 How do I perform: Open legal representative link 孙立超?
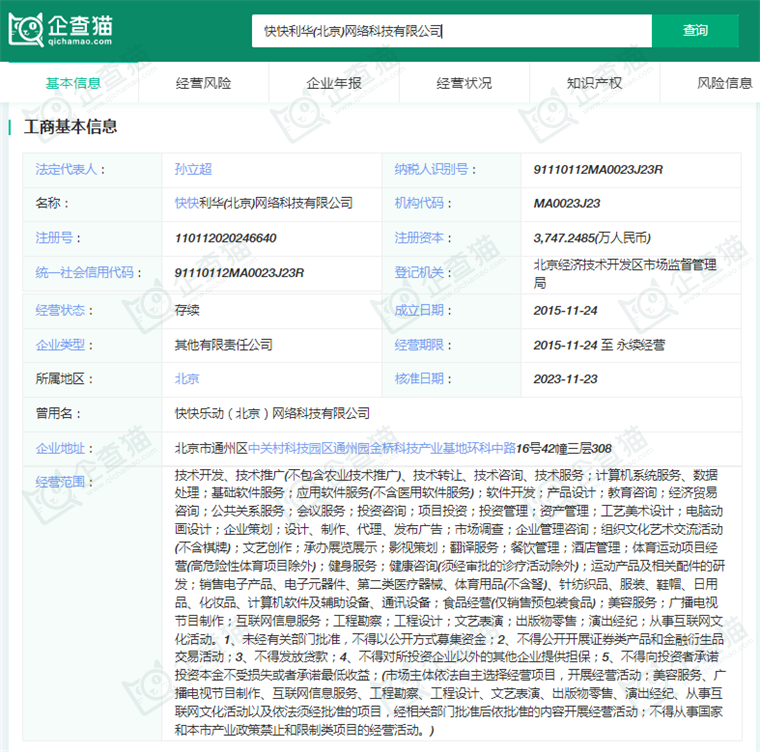click(193, 169)
